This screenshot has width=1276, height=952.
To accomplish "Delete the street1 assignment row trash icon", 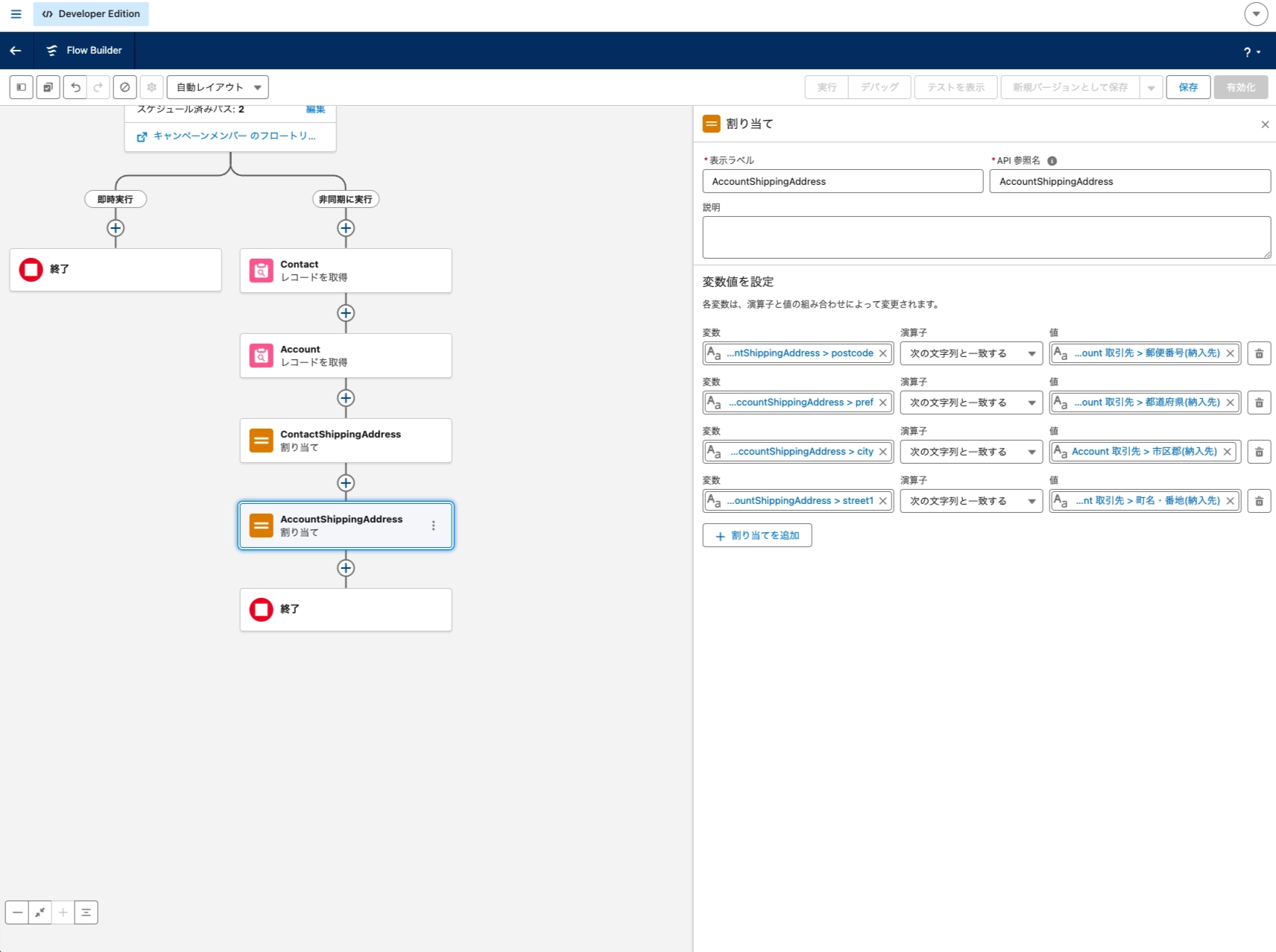I will [1259, 501].
